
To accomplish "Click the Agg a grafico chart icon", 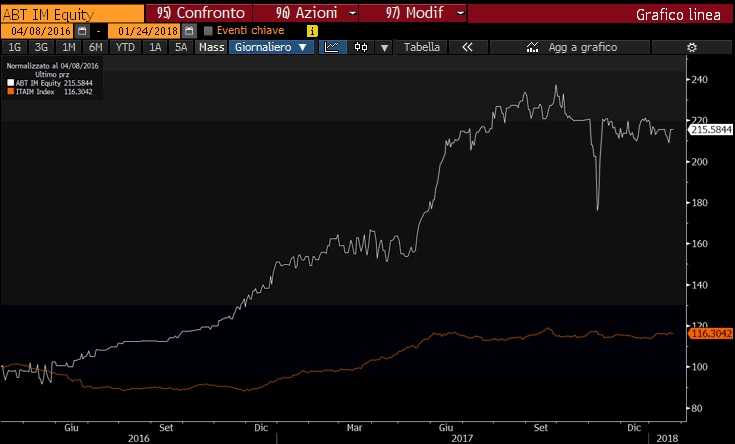I will pos(532,47).
